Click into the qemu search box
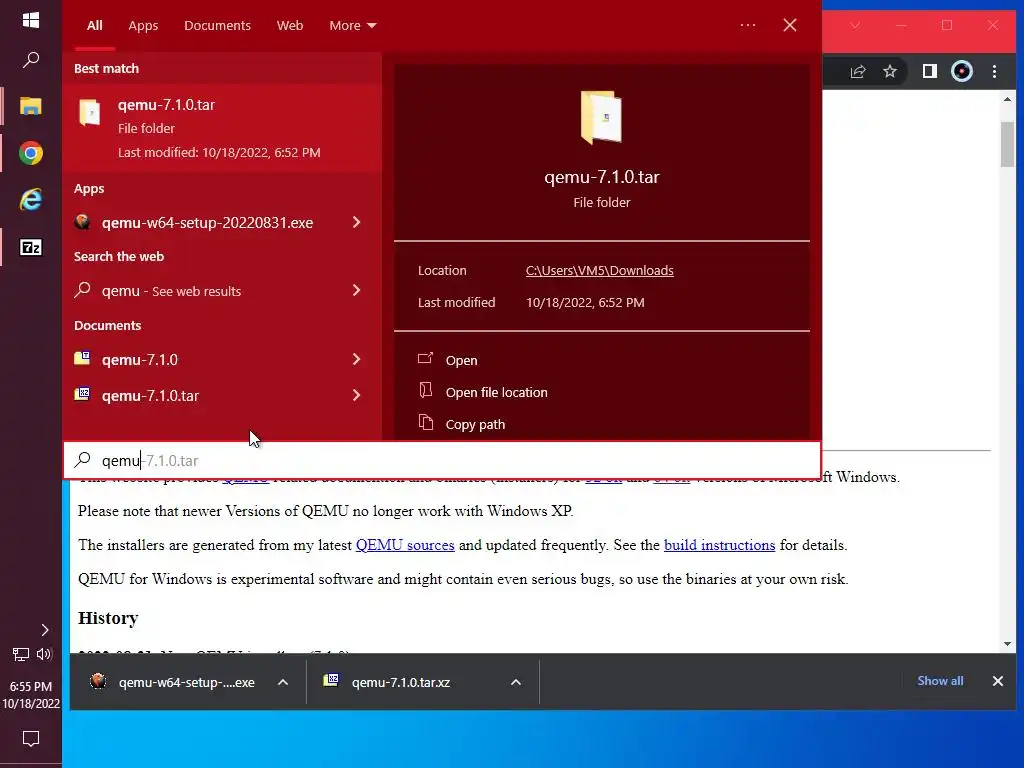 [441, 460]
